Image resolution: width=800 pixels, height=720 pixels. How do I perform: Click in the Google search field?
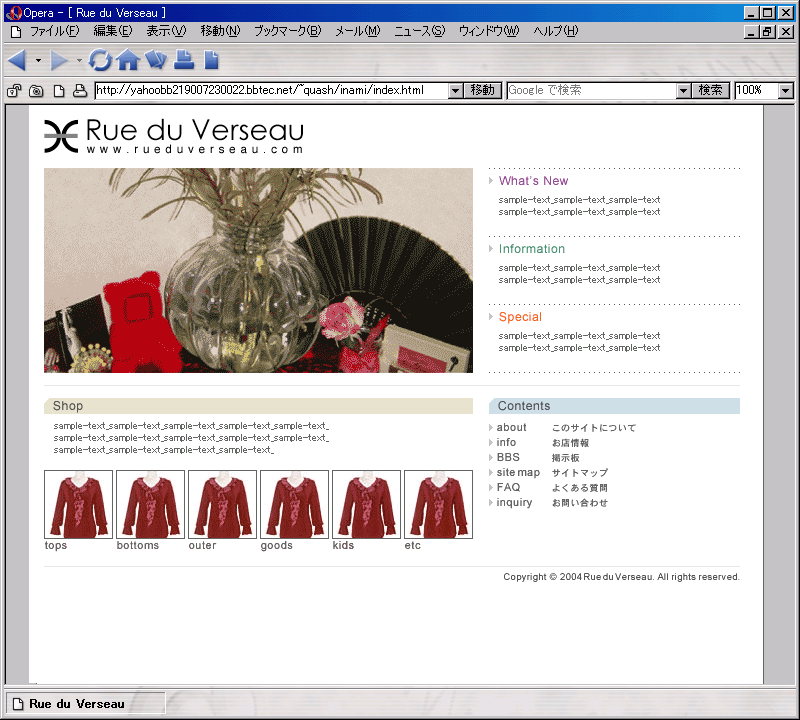click(592, 91)
